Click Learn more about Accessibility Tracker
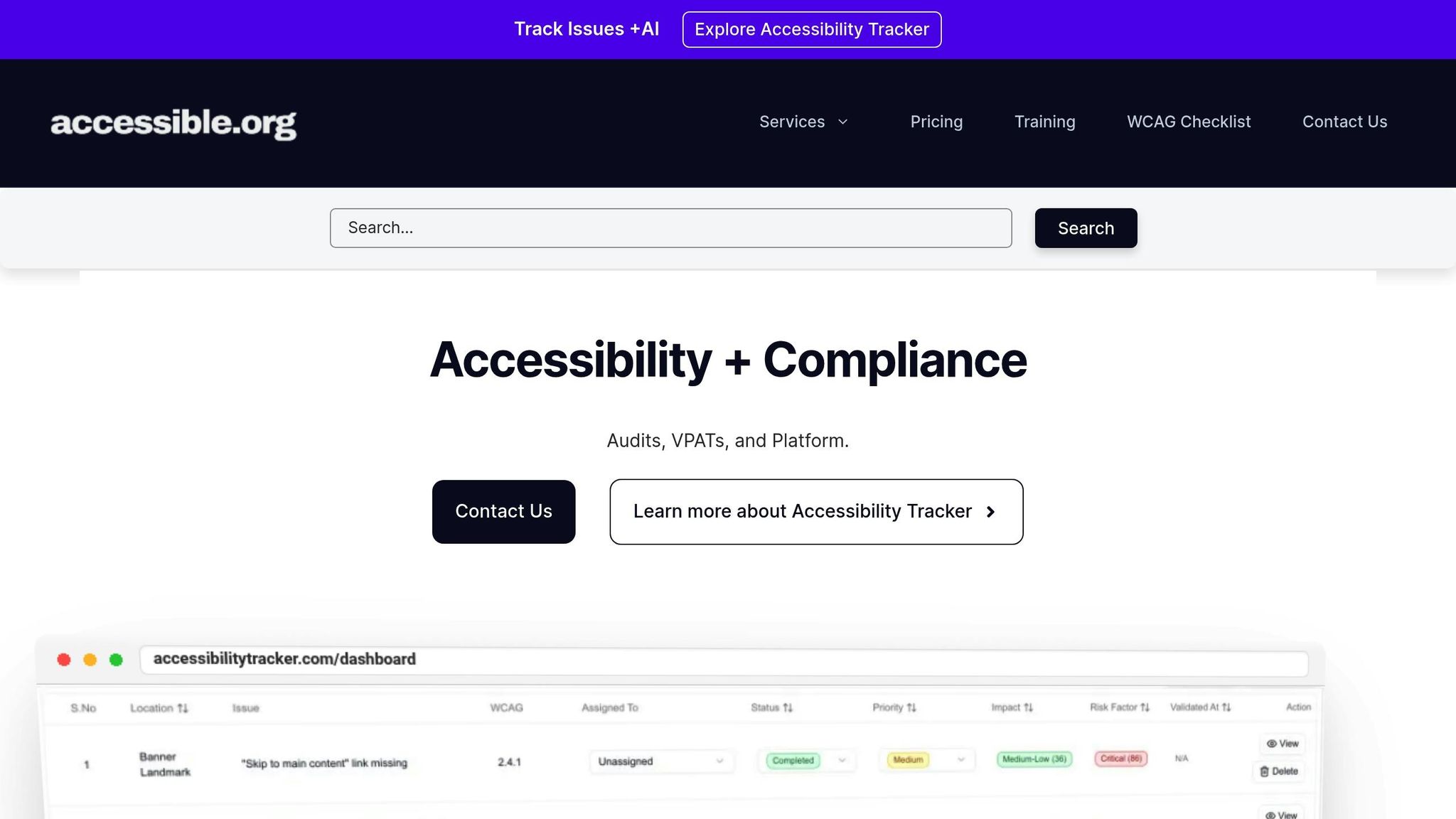The image size is (1456, 819). click(x=815, y=511)
